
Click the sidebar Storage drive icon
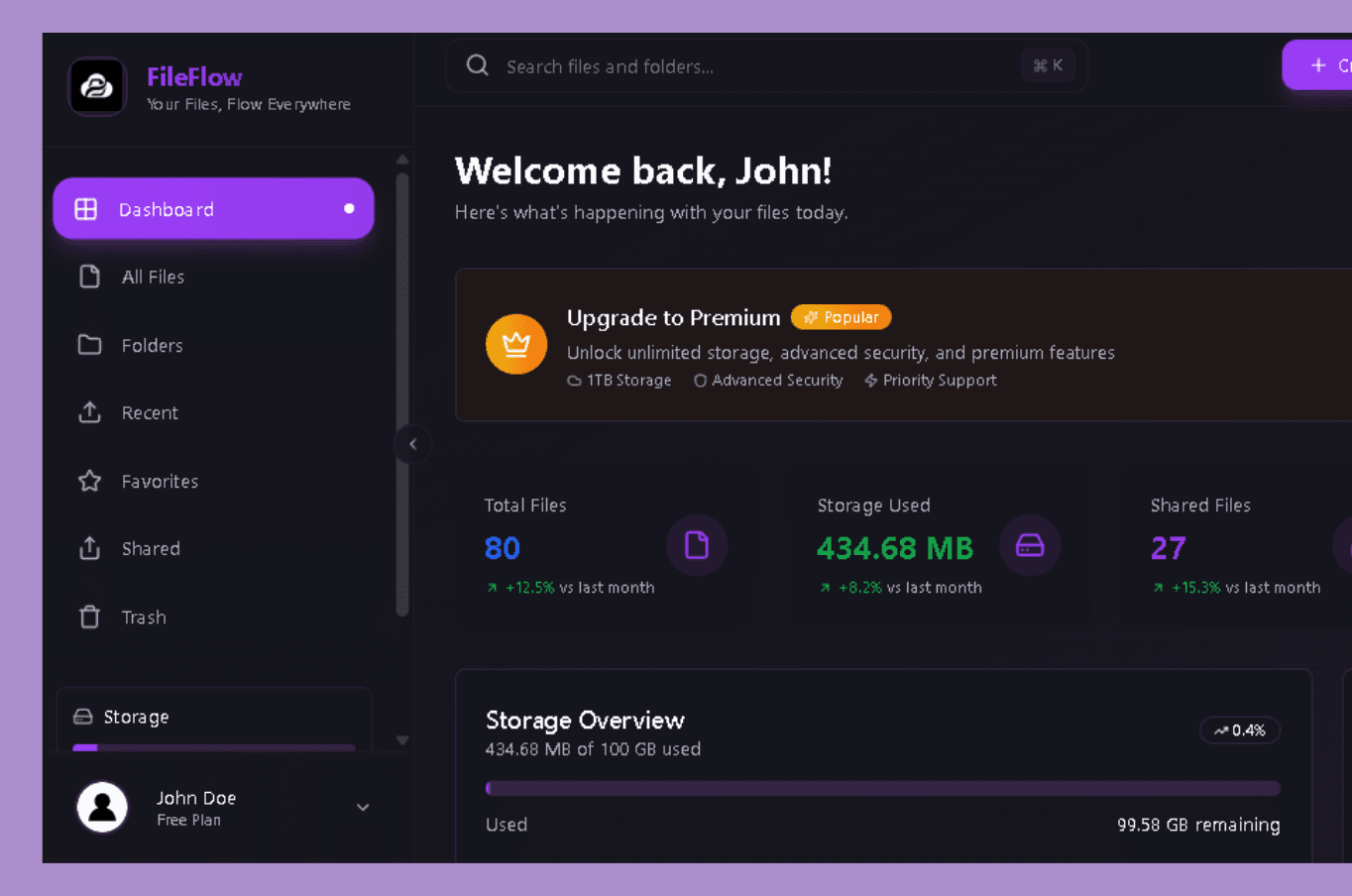click(x=83, y=717)
